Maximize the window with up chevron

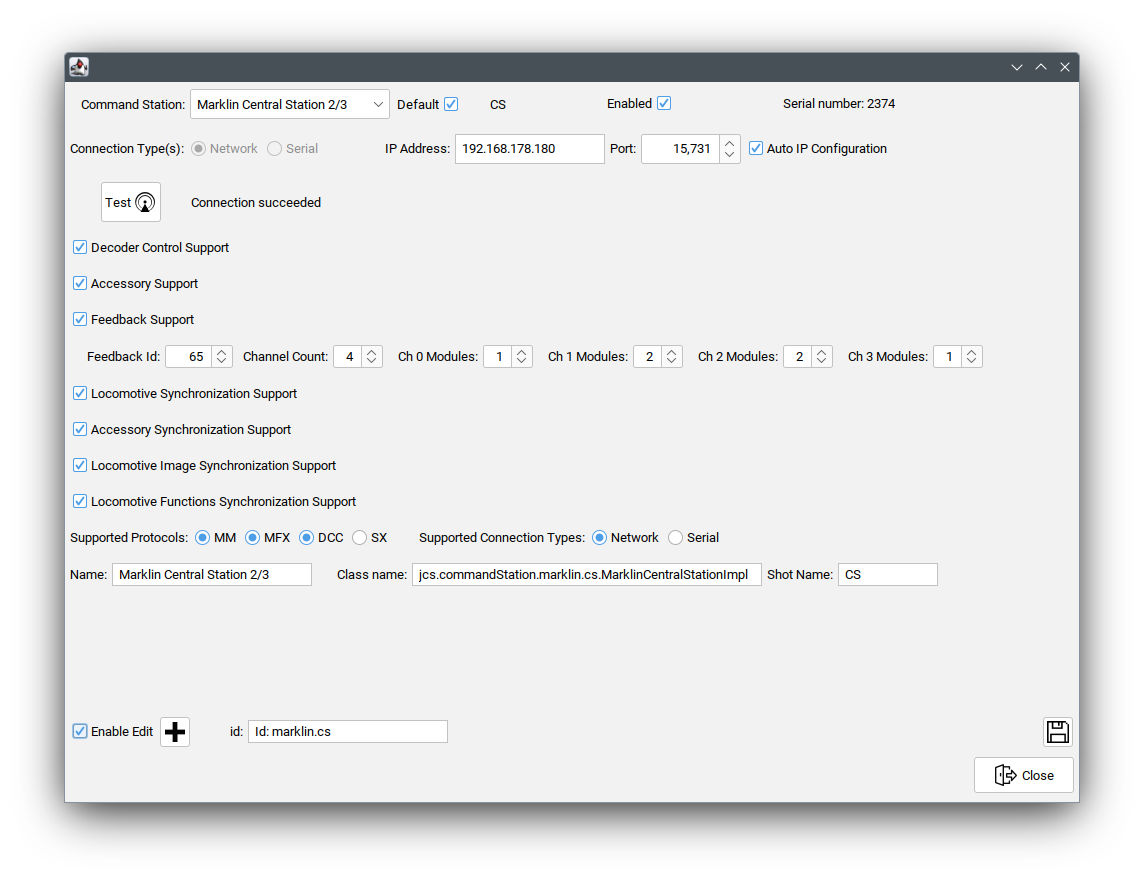point(1041,67)
